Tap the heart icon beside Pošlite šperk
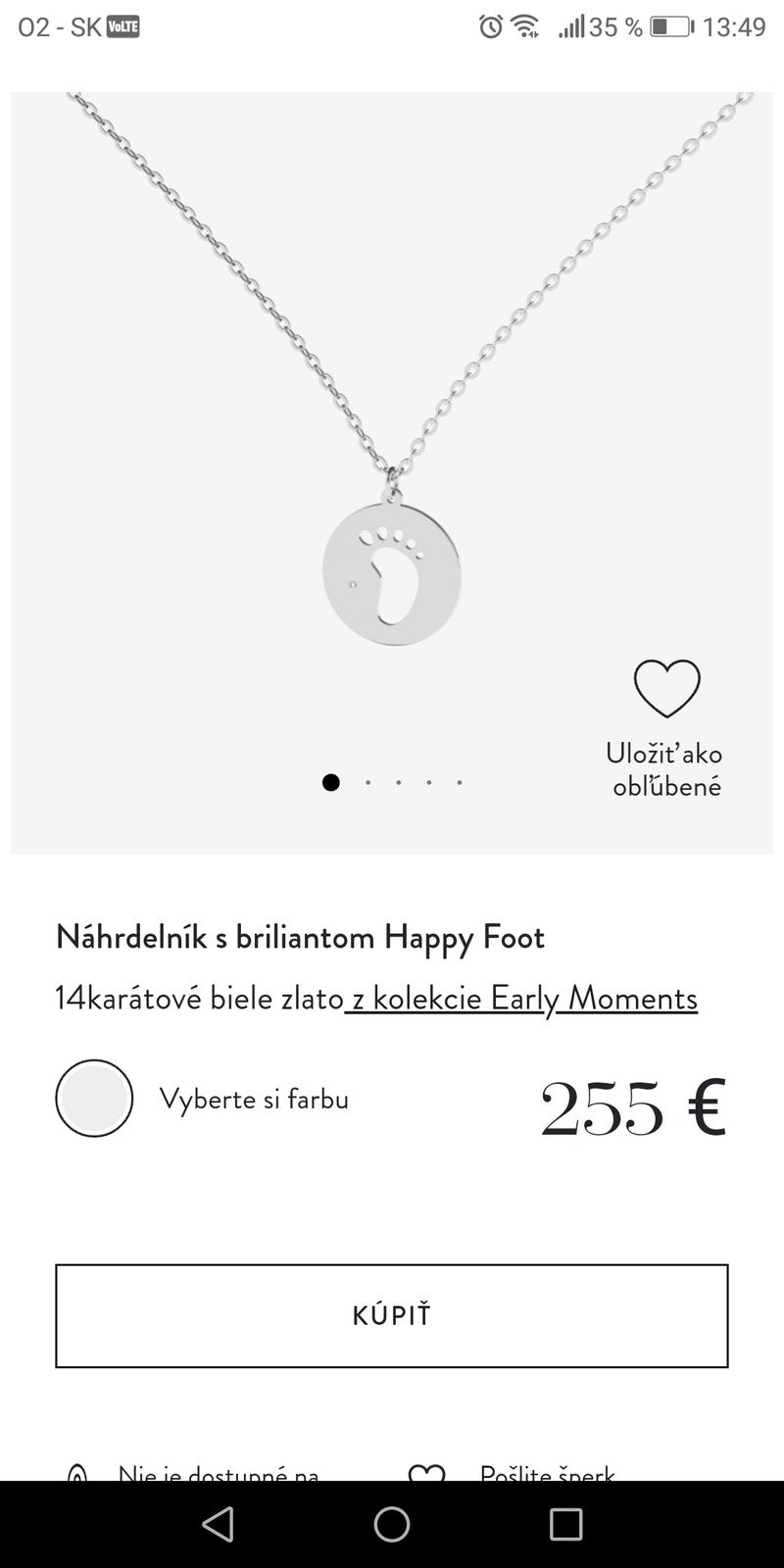Image resolution: width=784 pixels, height=1568 pixels. [x=426, y=1473]
